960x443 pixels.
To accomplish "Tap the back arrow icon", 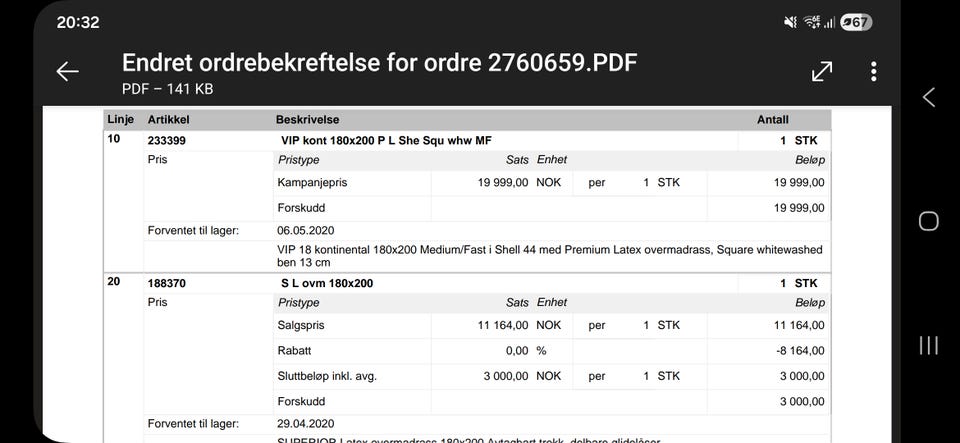I will (67, 71).
